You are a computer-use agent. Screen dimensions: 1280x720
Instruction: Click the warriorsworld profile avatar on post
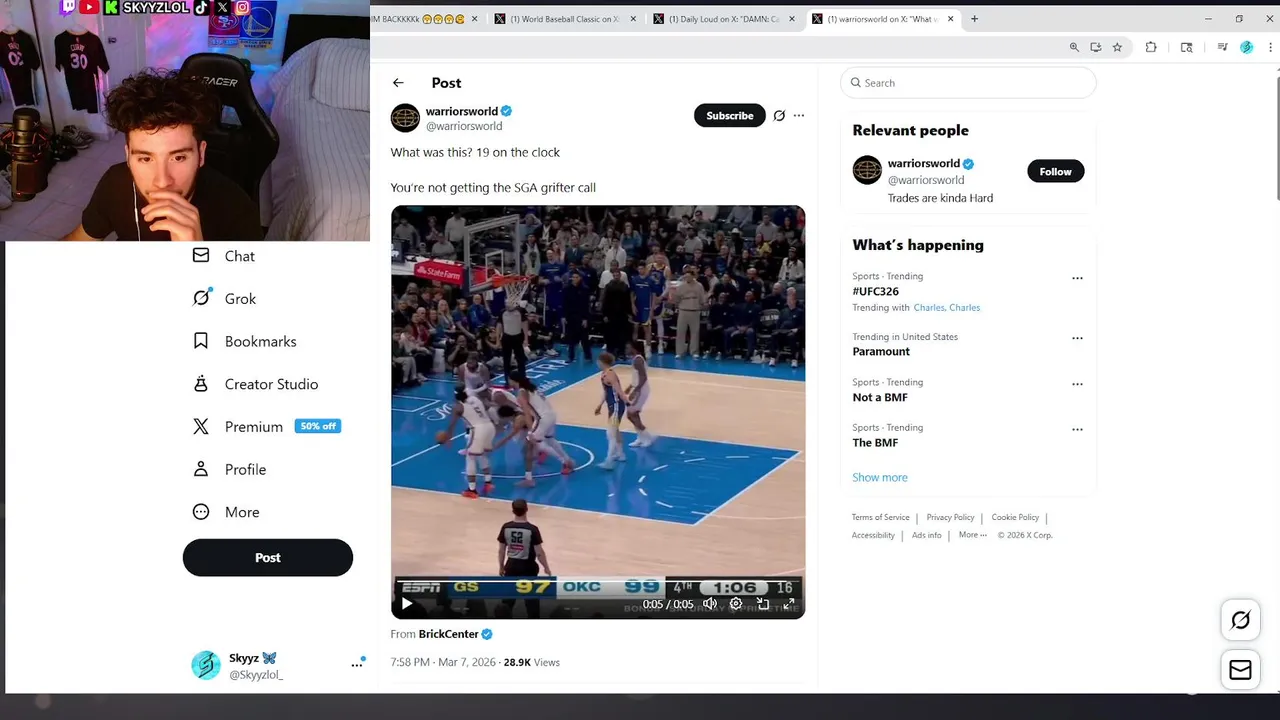pyautogui.click(x=405, y=118)
